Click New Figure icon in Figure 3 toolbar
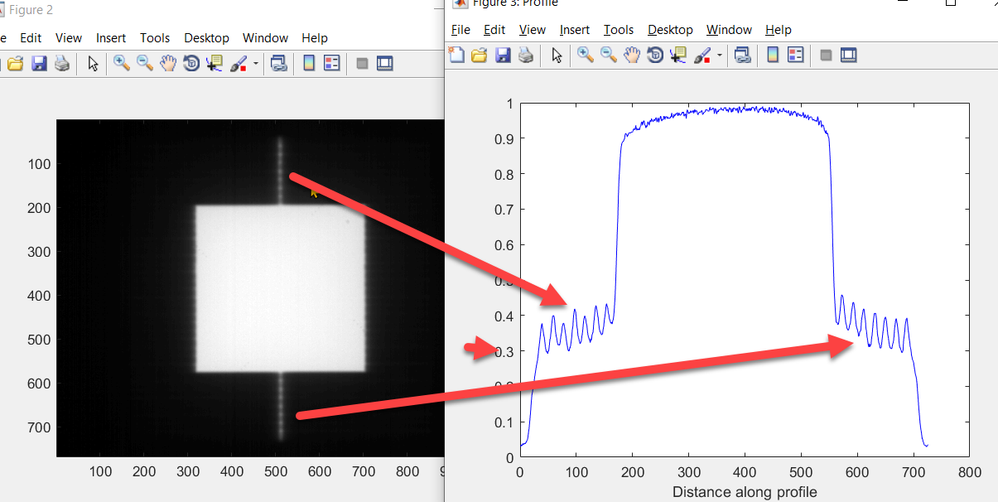Screen dimensions: 998x502 point(457,55)
